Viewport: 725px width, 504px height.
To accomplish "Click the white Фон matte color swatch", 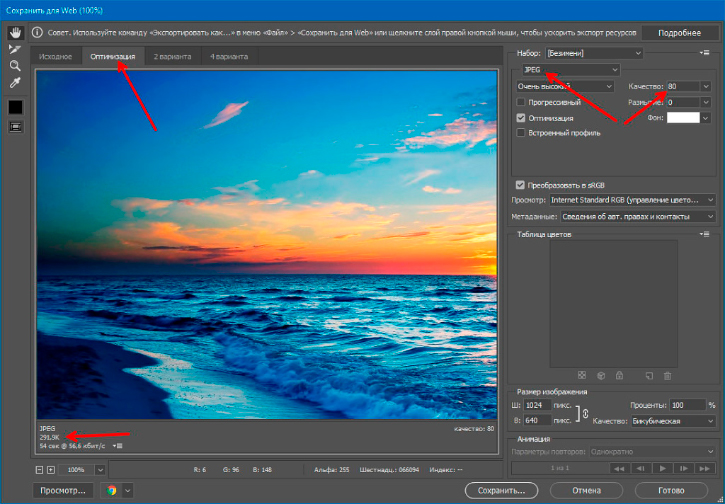I will pyautogui.click(x=684, y=118).
